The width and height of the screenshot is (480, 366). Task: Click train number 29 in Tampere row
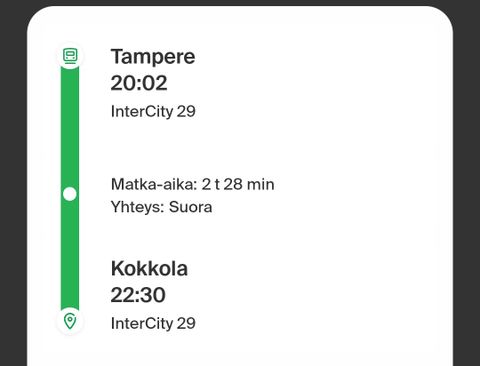tap(186, 111)
